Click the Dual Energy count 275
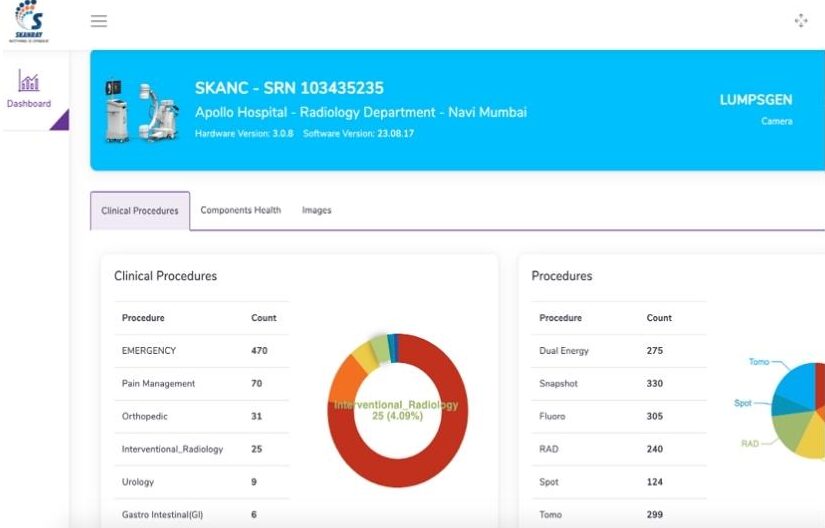 (655, 351)
